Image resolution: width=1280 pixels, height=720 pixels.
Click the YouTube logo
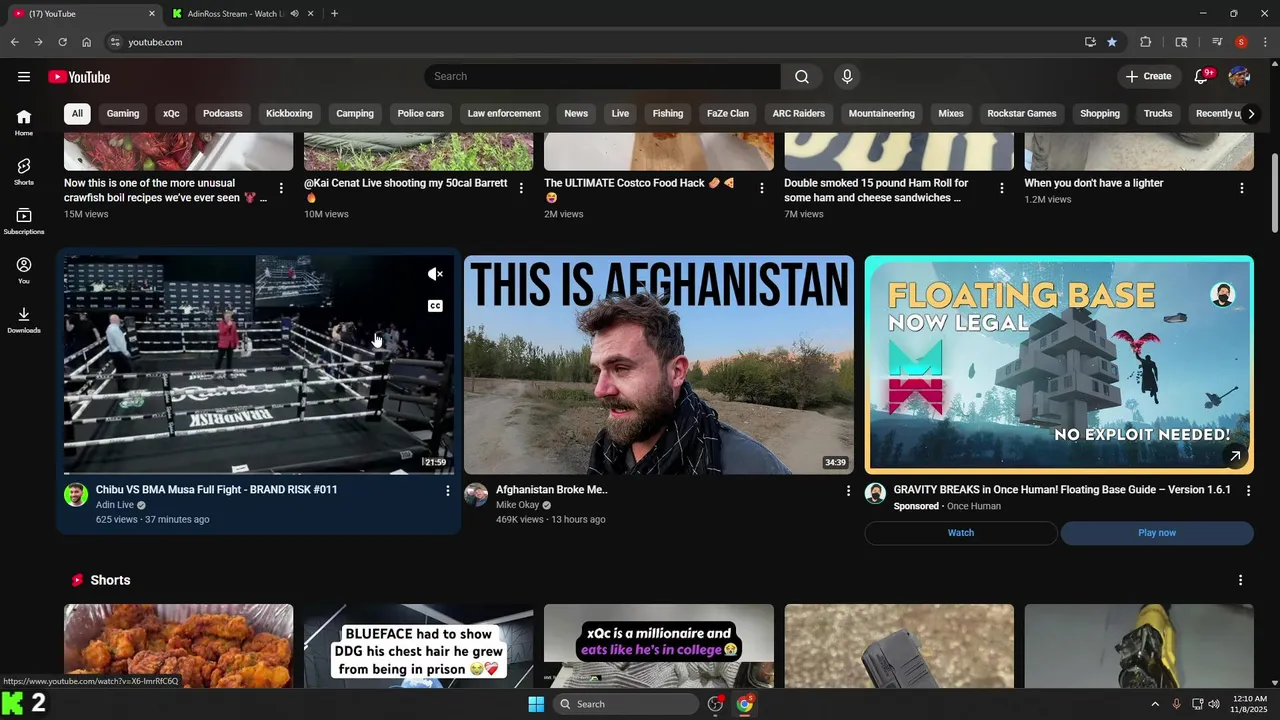pyautogui.click(x=79, y=77)
